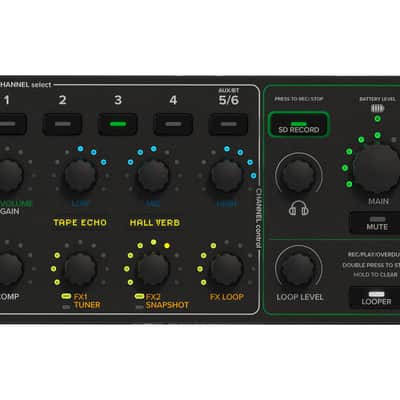The image size is (400, 400).
Task: Click the TAPE ECHO effect label
Action: pos(80,223)
